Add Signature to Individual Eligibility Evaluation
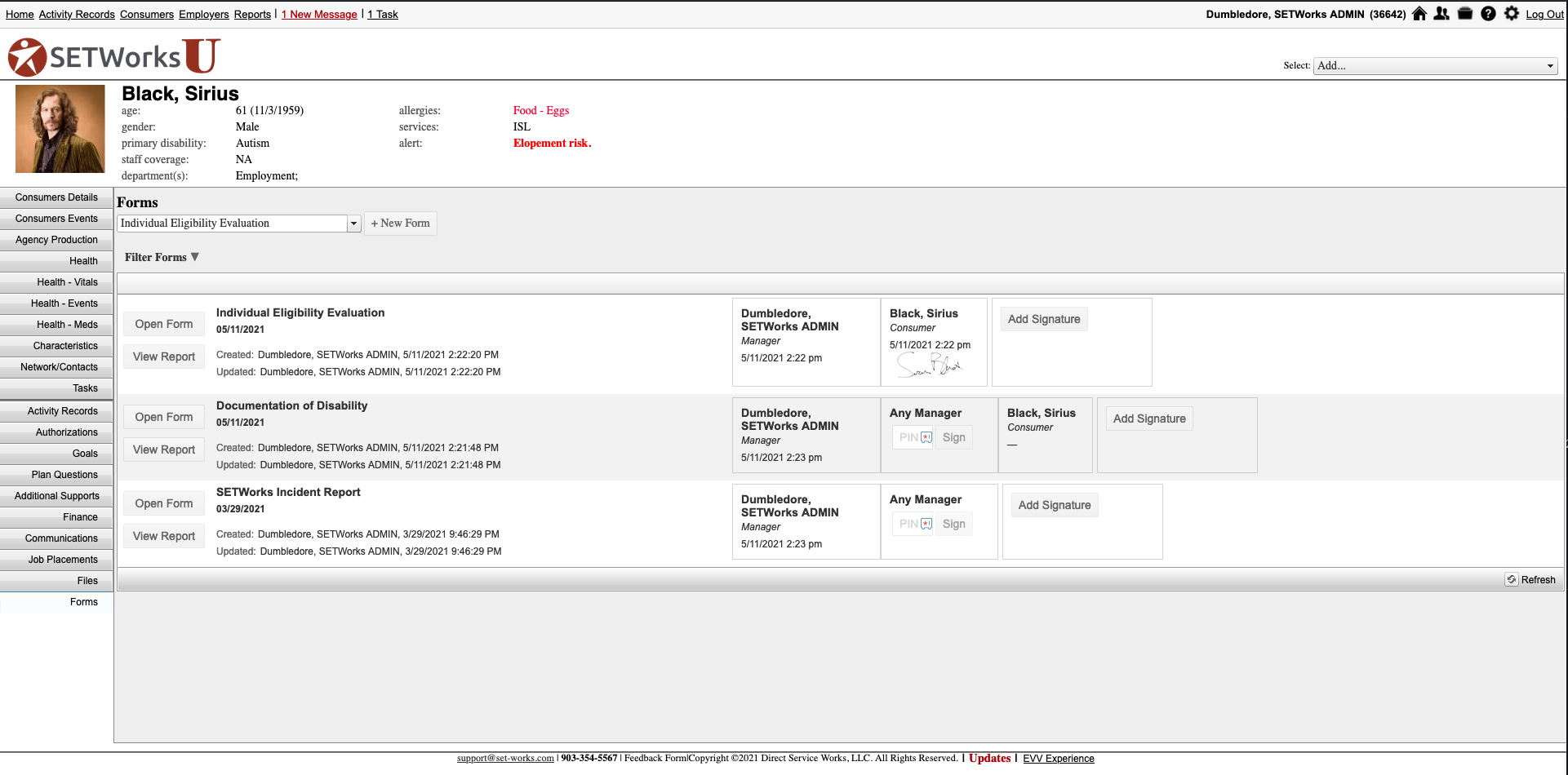1568x775 pixels. pyautogui.click(x=1044, y=319)
